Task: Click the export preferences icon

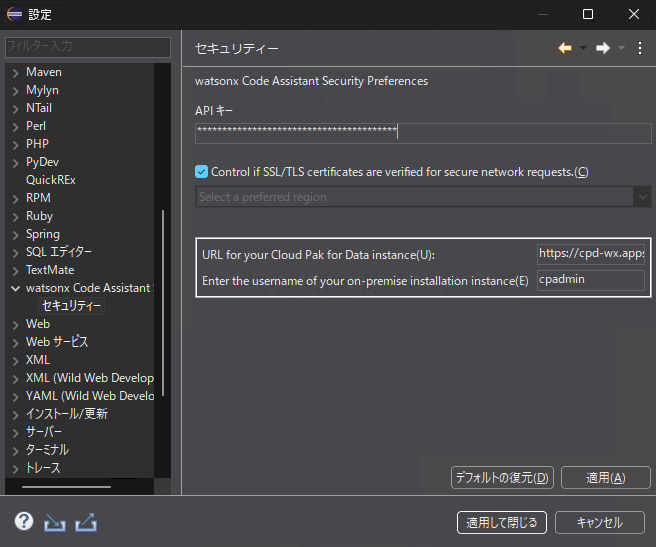Action: click(86, 522)
